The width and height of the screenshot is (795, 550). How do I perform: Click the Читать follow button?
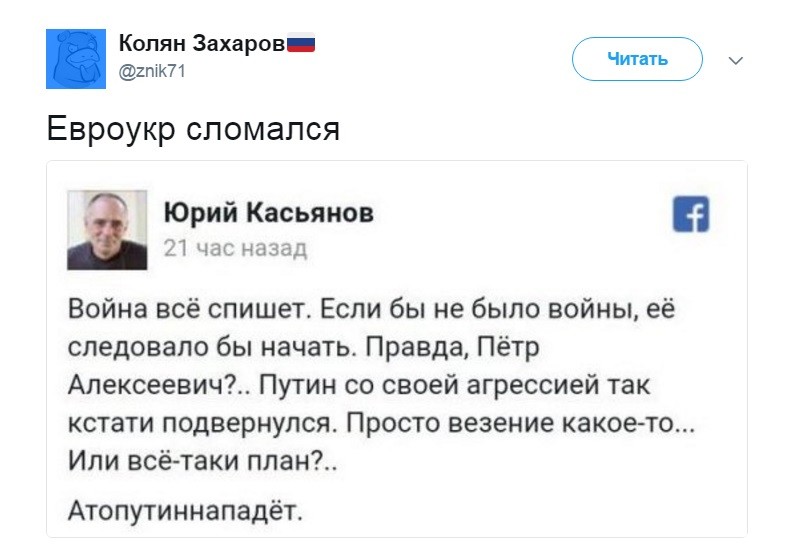pyautogui.click(x=637, y=59)
